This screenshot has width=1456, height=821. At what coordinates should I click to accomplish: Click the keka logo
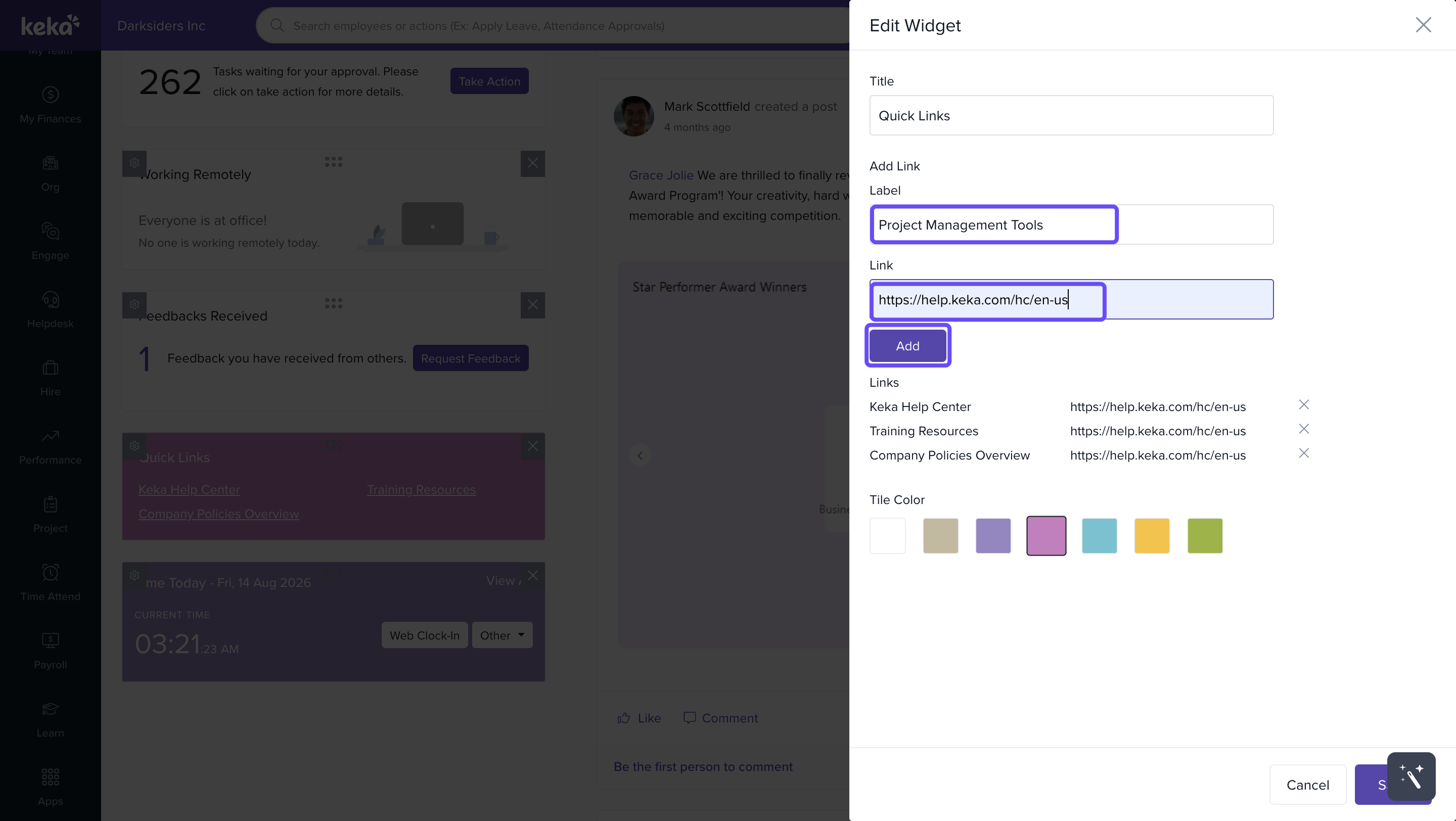[x=51, y=25]
